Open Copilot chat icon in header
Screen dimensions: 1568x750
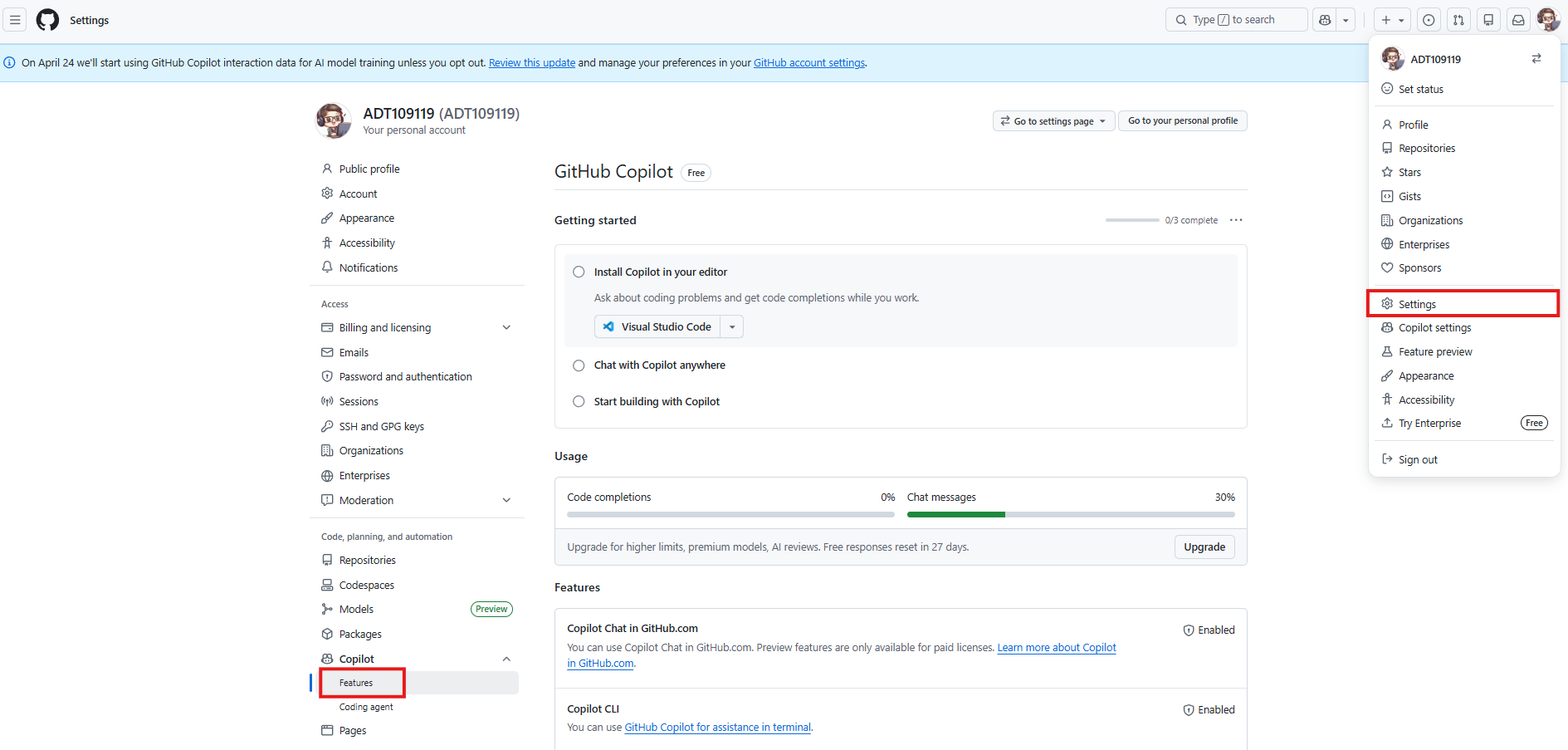tap(1325, 20)
